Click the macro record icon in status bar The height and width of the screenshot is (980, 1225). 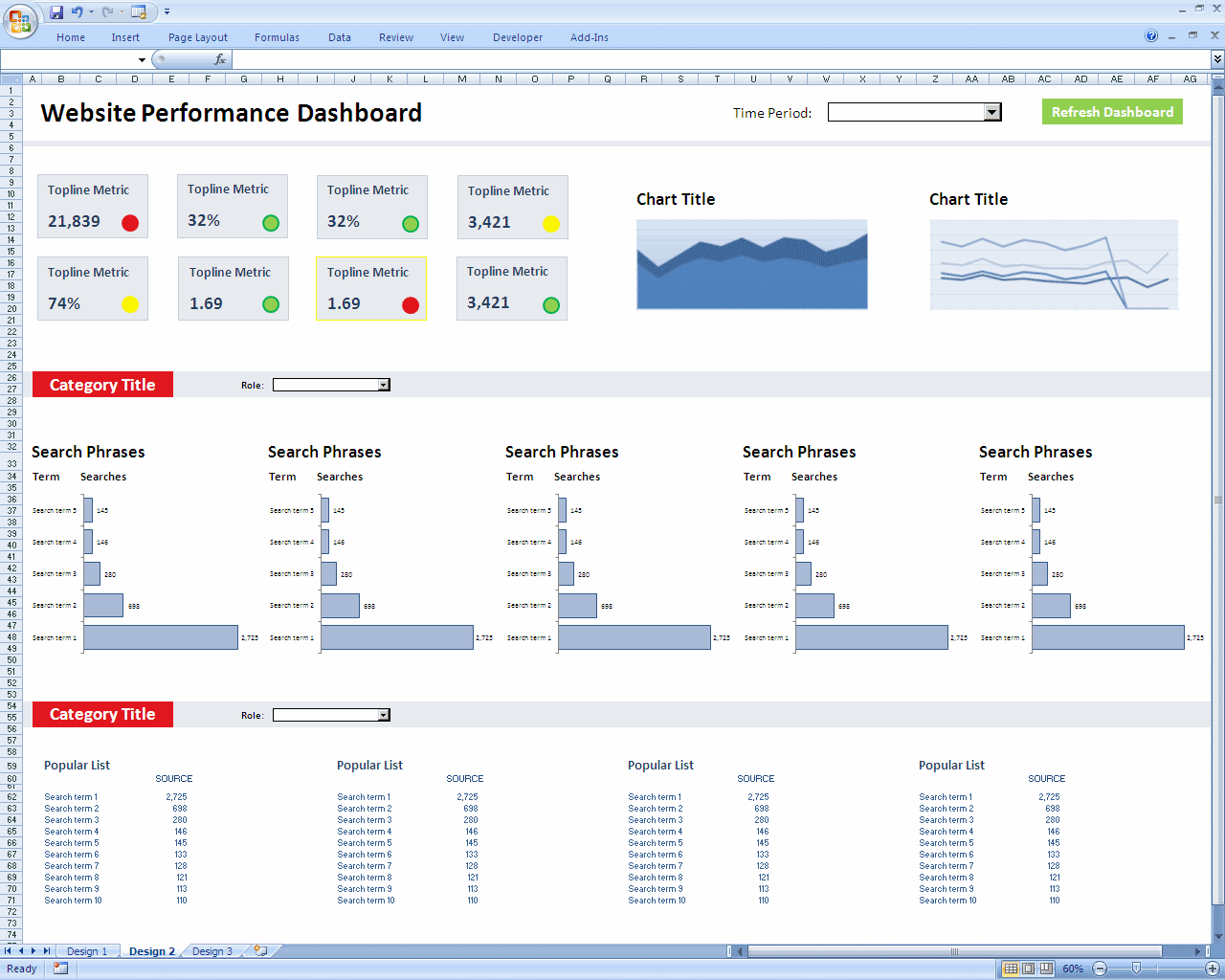60,969
